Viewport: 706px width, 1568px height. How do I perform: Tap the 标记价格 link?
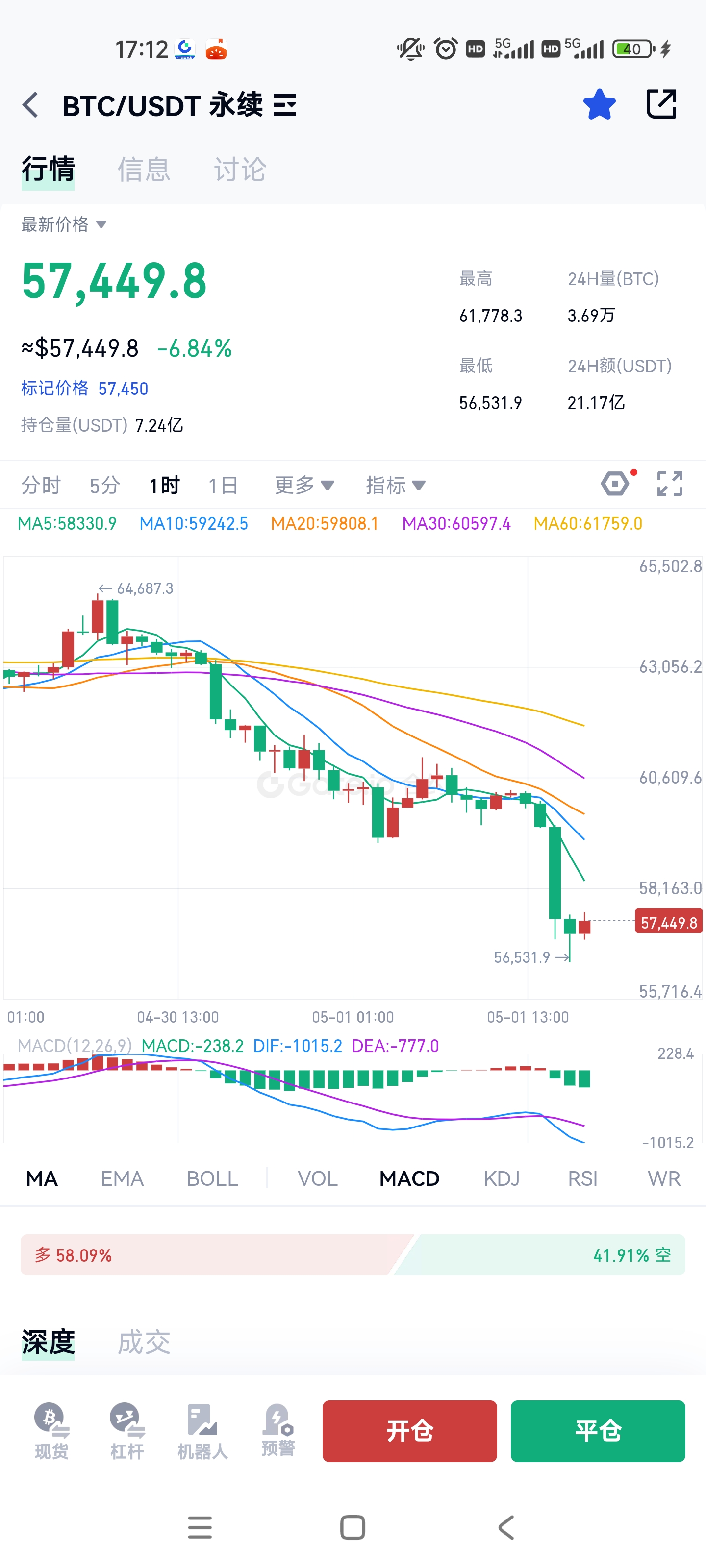click(85, 389)
